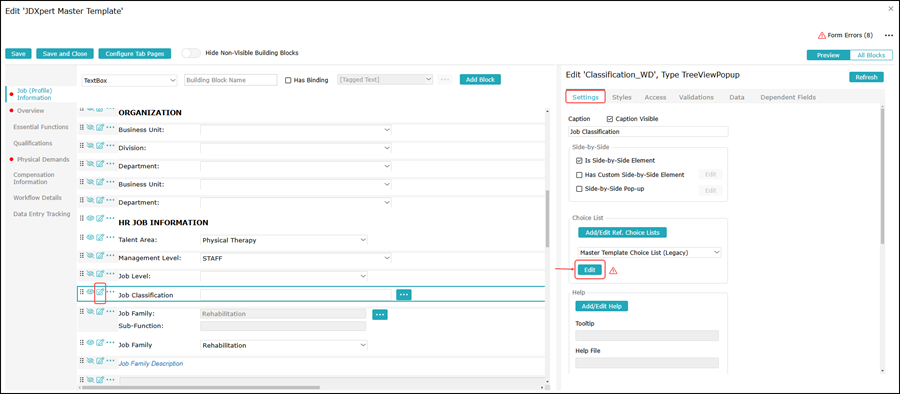This screenshot has width=900, height=394.
Task: Click Add/Edit Ref. Choice Lists
Action: tap(622, 233)
